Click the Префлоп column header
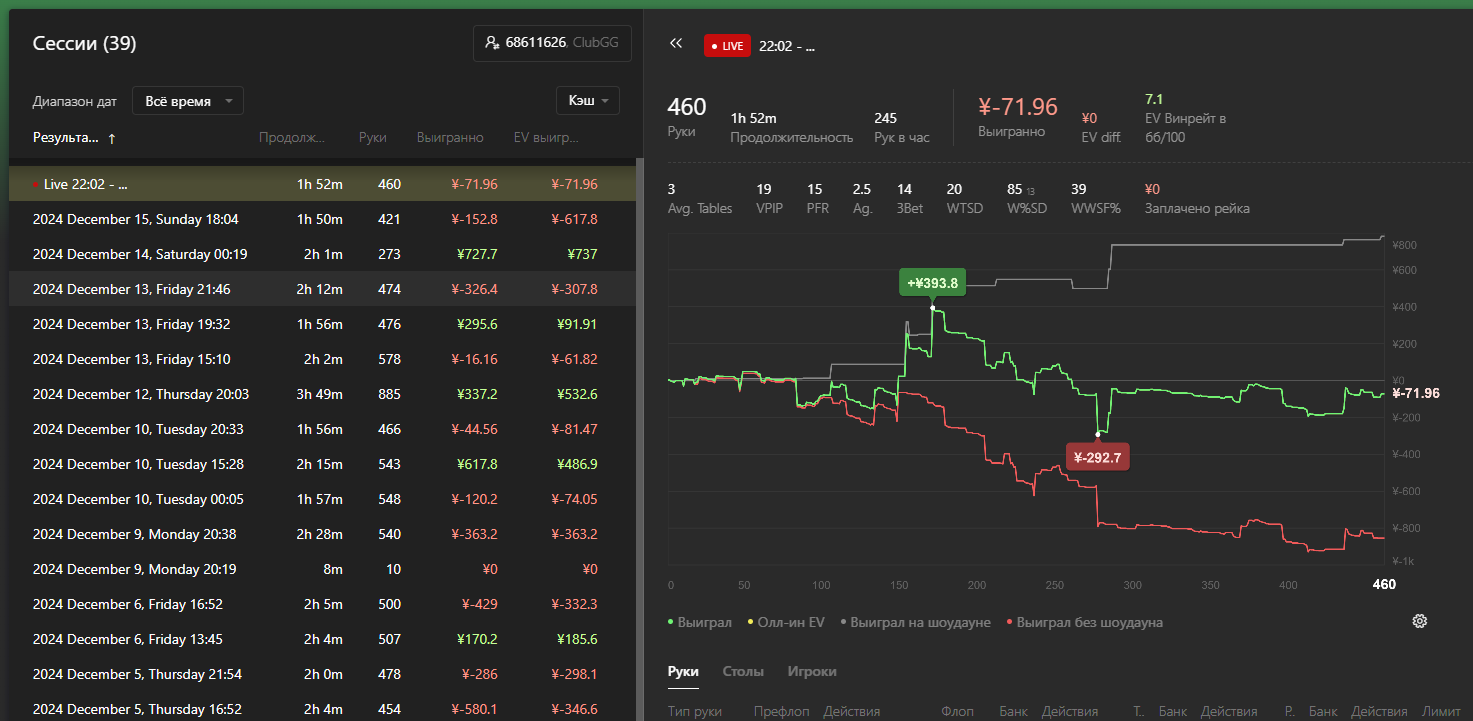The height and width of the screenshot is (721, 1473). [x=781, y=711]
